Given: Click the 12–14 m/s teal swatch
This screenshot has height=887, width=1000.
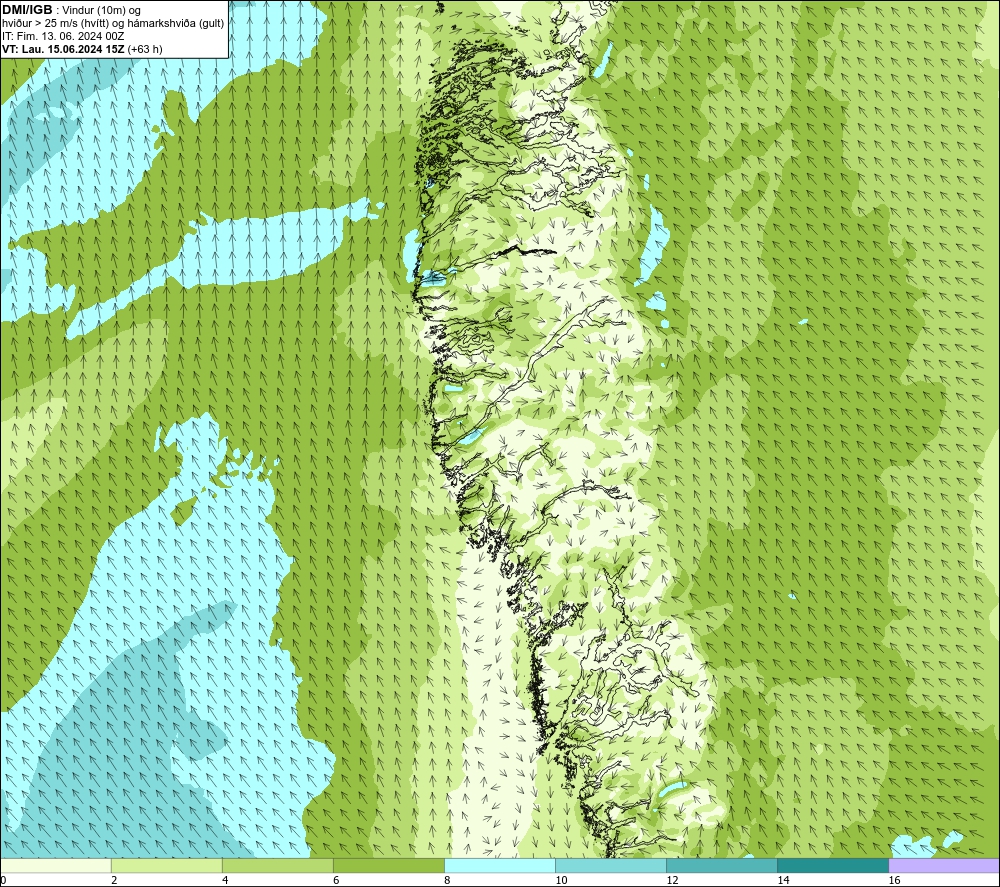Looking at the screenshot, I should 722,865.
